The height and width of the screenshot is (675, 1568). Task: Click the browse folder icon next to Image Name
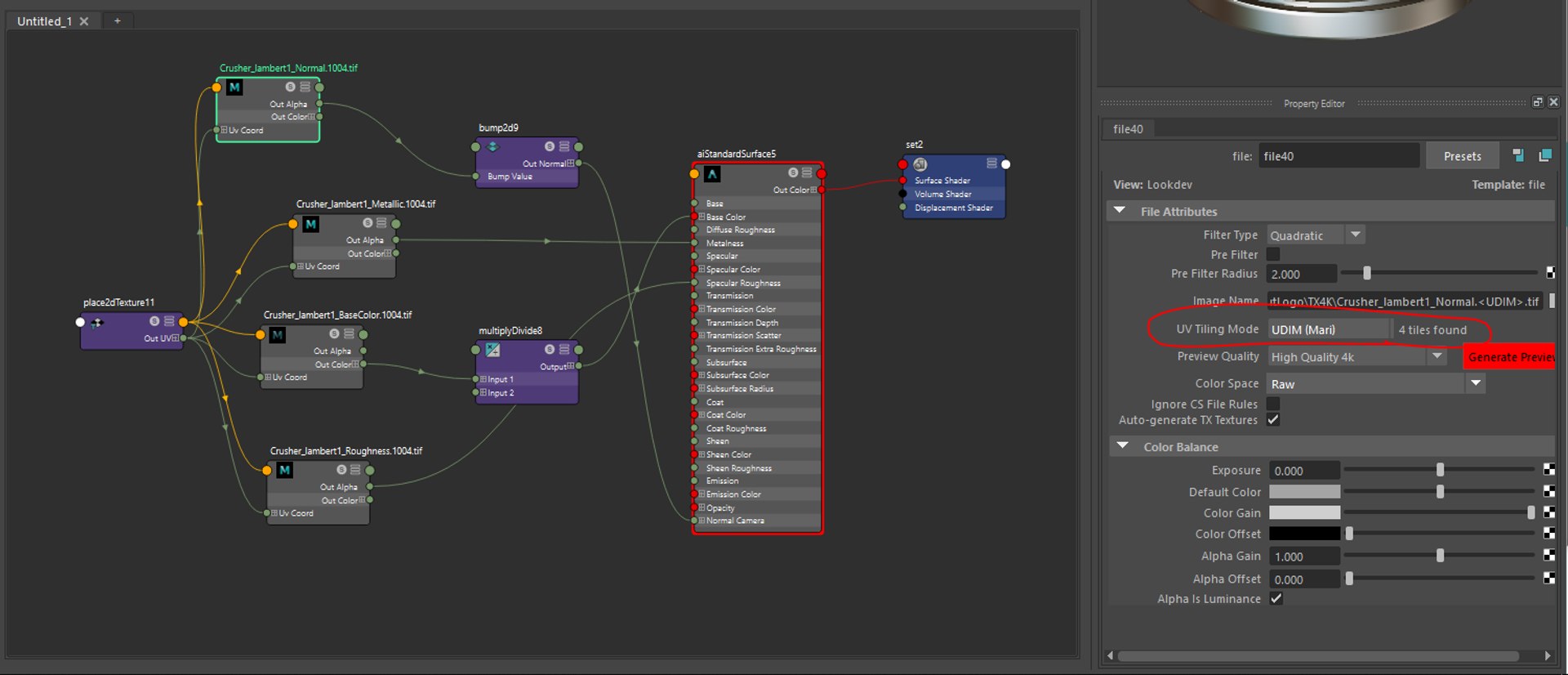point(1552,301)
